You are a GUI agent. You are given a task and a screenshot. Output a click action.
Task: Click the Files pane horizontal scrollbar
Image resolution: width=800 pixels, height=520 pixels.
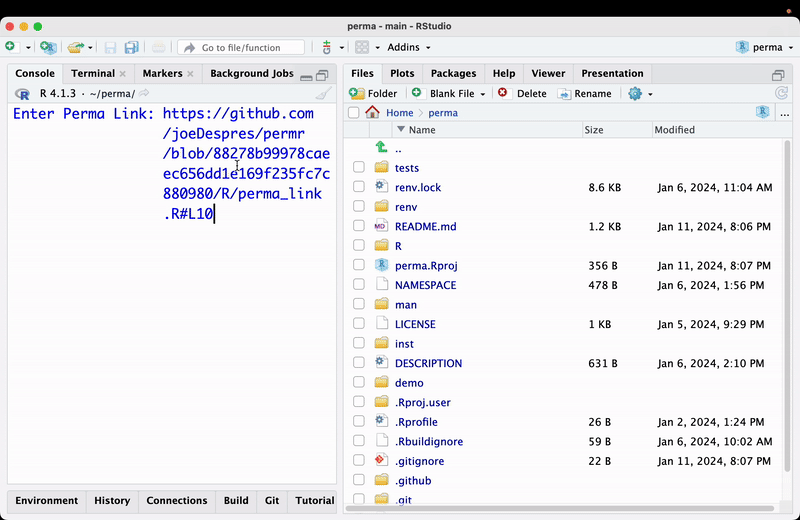(x=560, y=508)
